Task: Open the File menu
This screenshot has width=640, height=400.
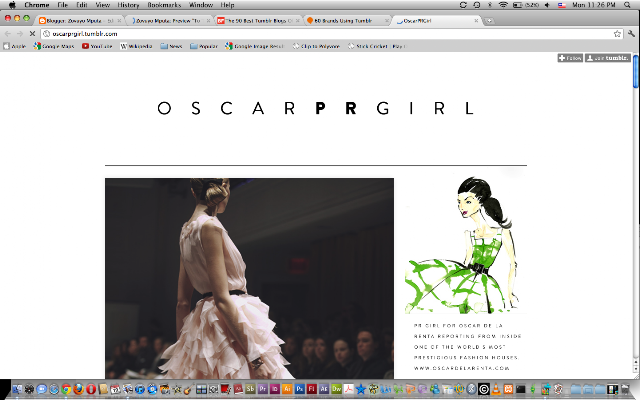Action: [62, 5]
